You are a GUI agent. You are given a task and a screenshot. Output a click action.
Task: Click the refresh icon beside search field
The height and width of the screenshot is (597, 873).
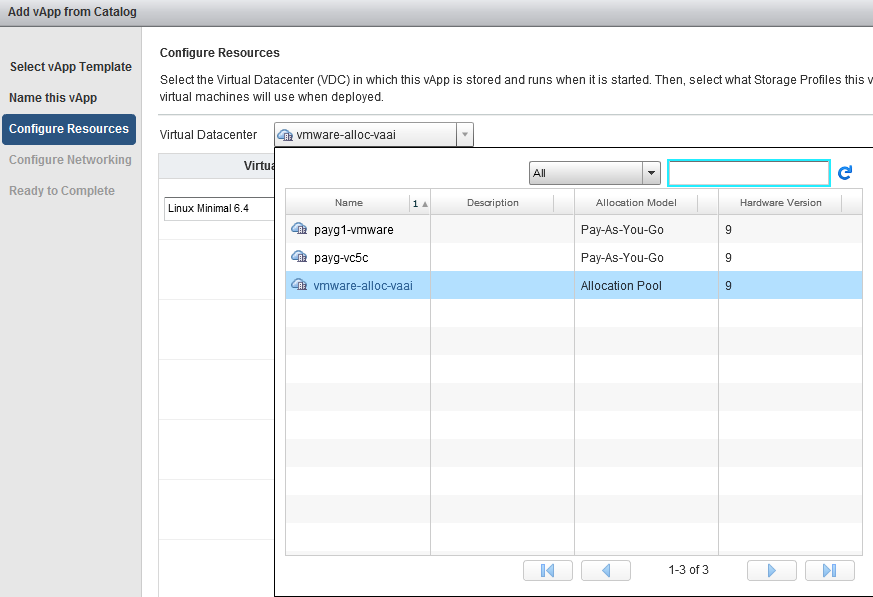pos(845,173)
